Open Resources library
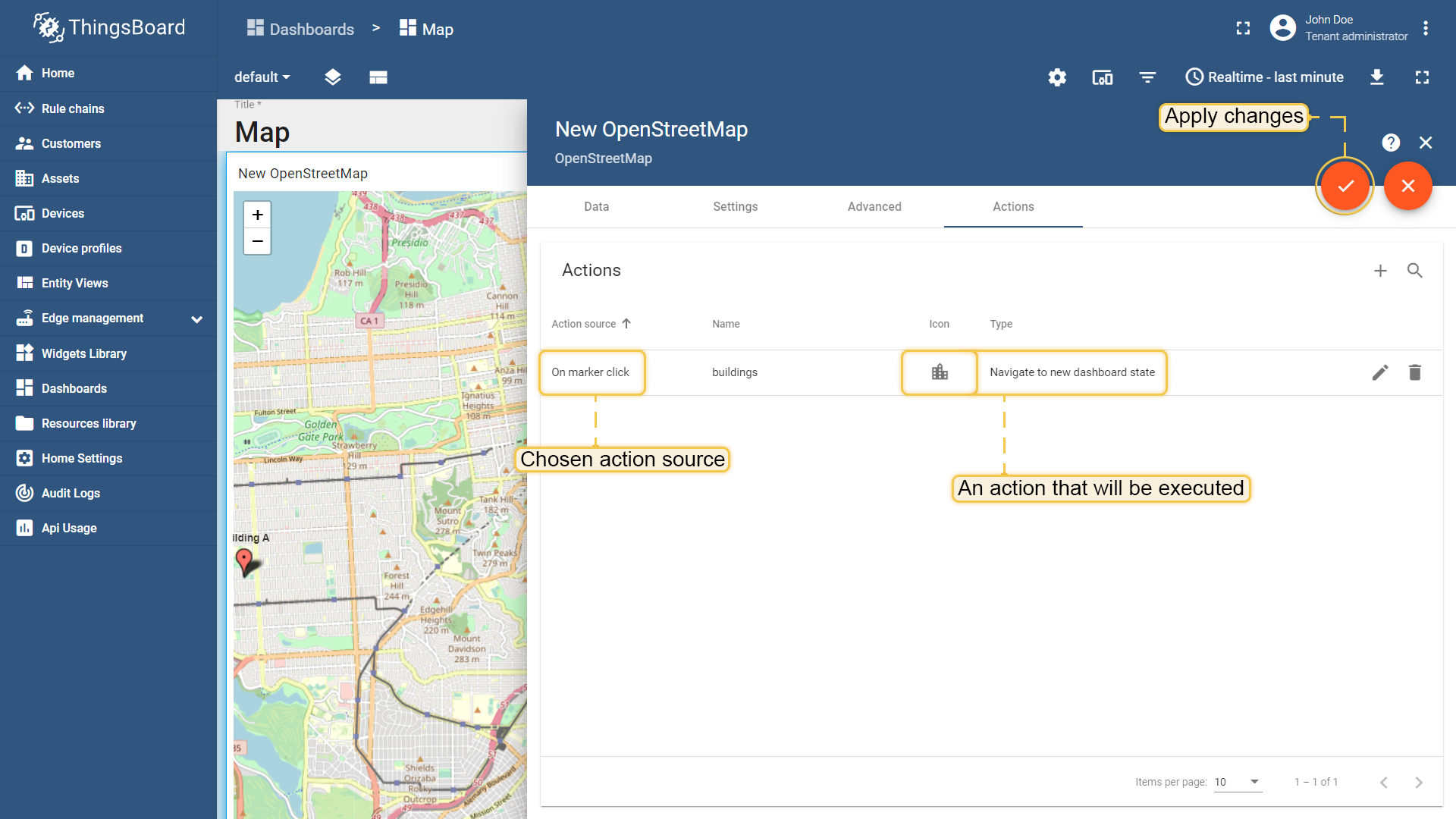Viewport: 1456px width, 819px height. (x=108, y=423)
